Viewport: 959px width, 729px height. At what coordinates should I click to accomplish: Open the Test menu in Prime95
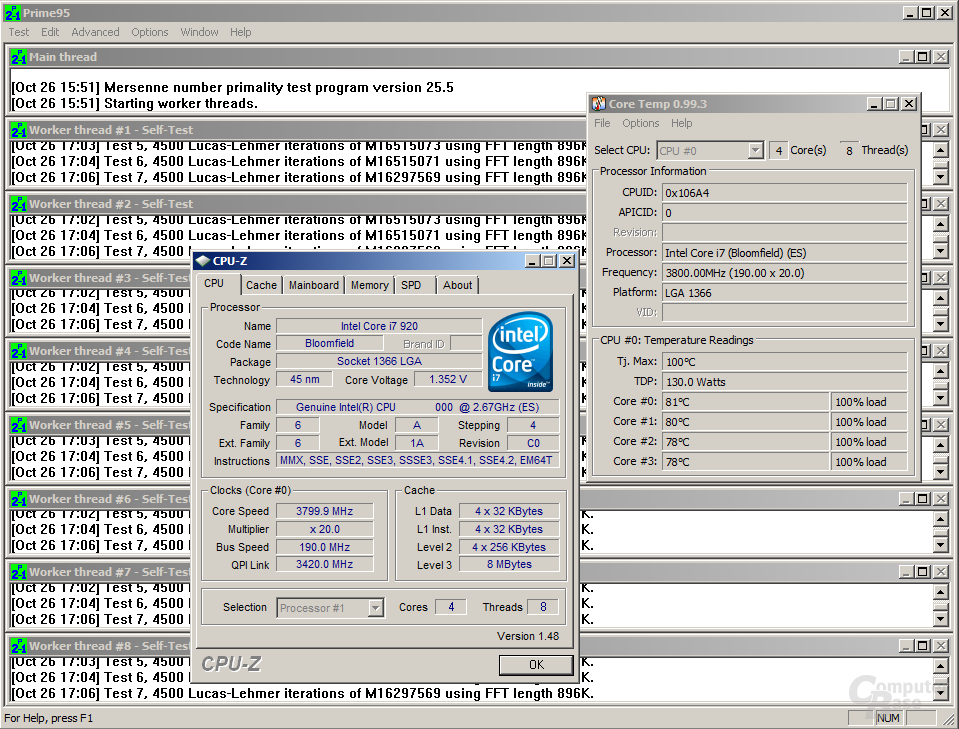[18, 32]
